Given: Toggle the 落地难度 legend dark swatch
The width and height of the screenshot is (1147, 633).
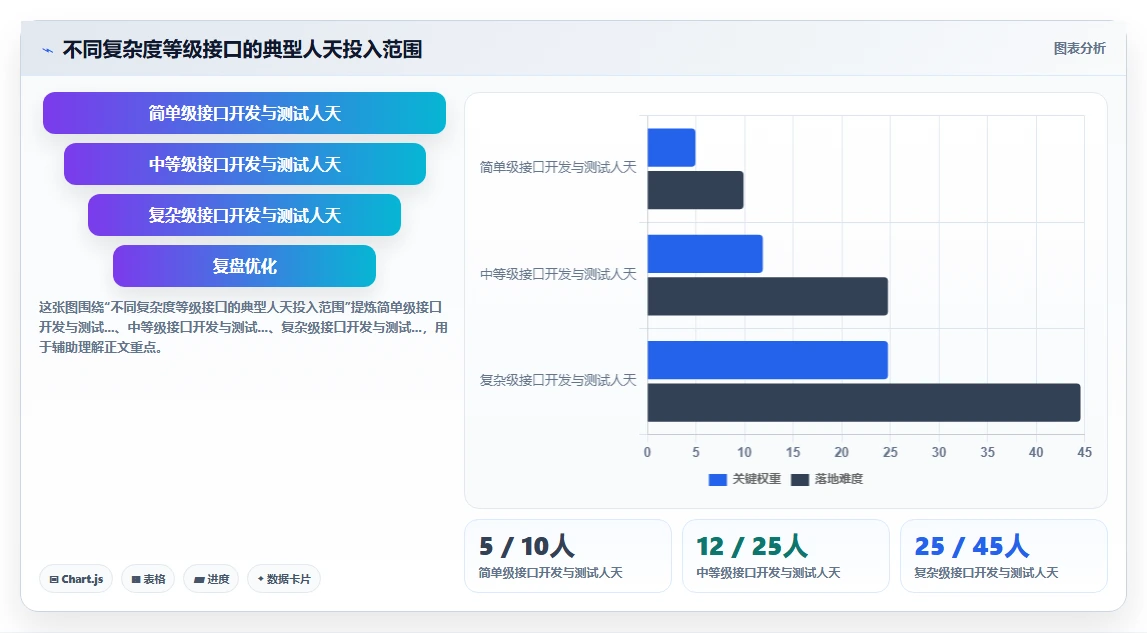Looking at the screenshot, I should 800,479.
